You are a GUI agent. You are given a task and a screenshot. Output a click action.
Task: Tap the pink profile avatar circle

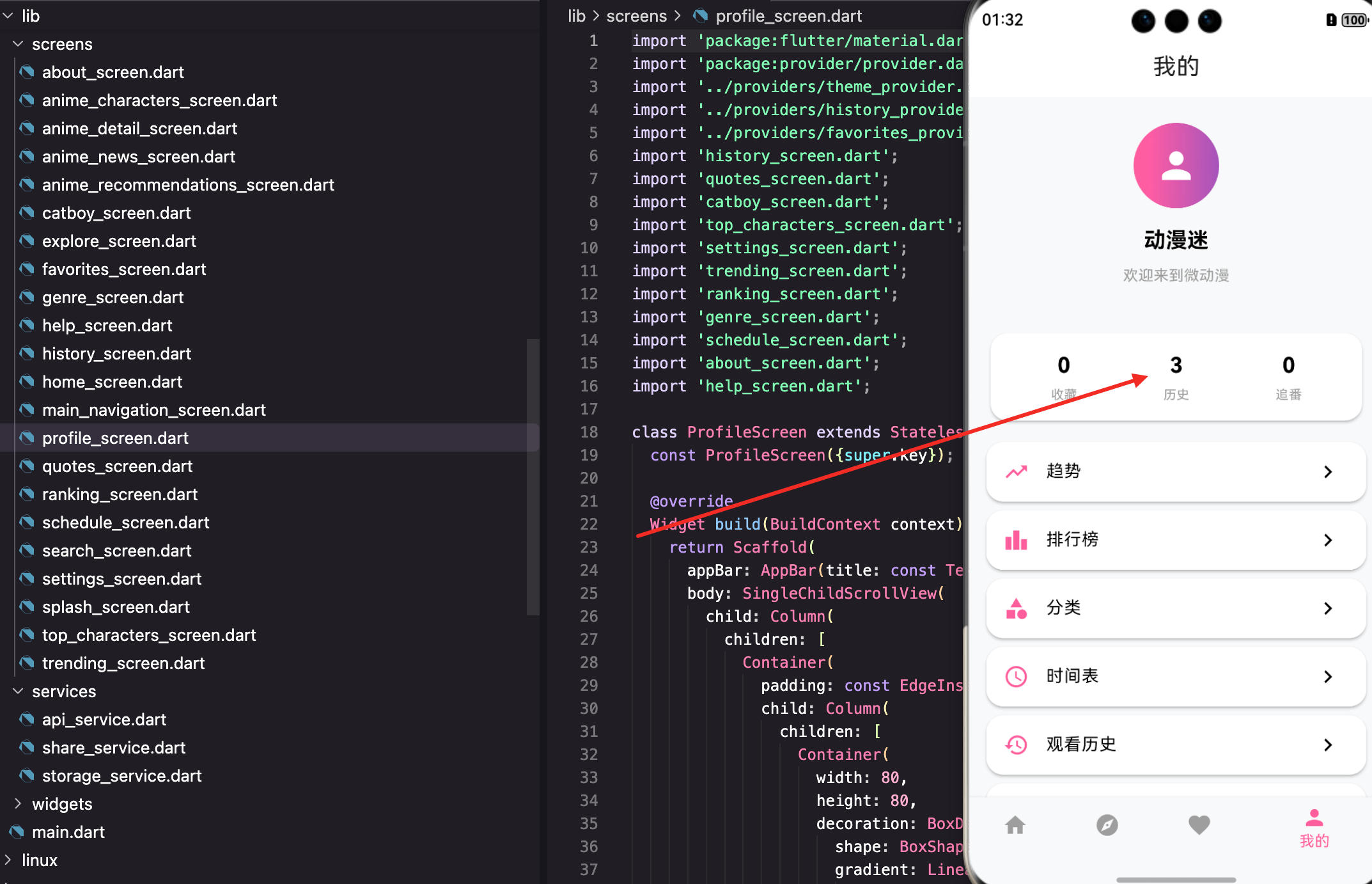(1176, 166)
